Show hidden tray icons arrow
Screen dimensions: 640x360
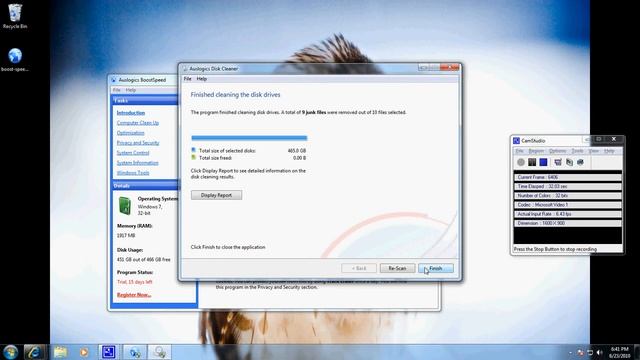pos(570,352)
